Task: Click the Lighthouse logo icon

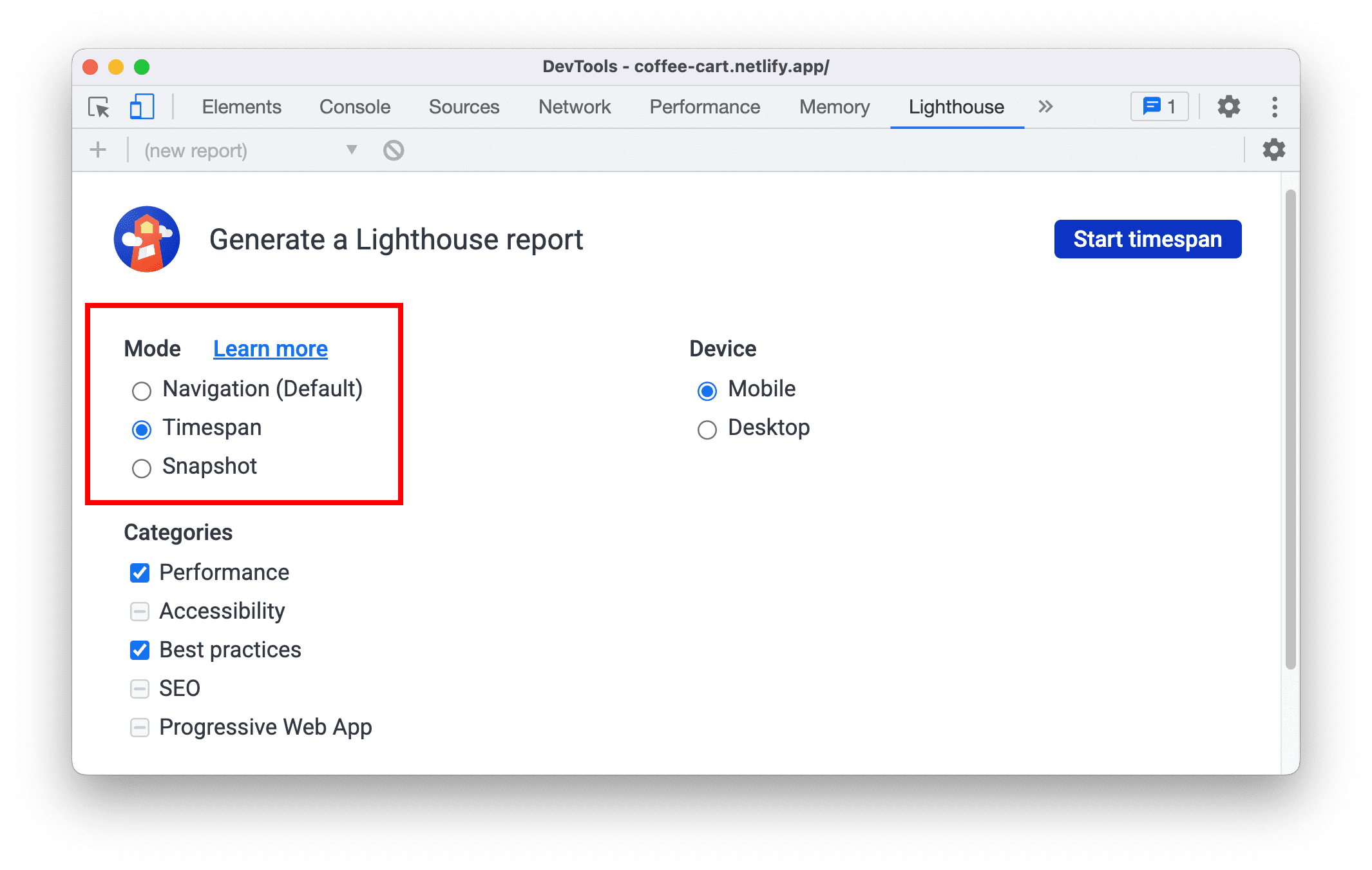Action: click(x=147, y=240)
